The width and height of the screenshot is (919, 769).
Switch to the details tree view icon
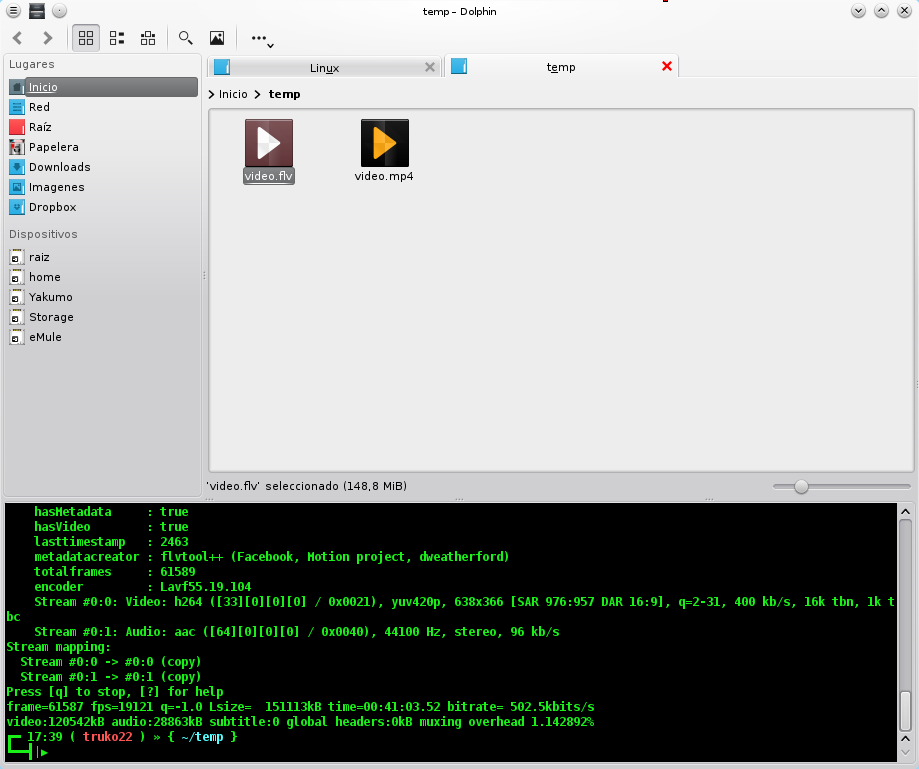tap(147, 38)
